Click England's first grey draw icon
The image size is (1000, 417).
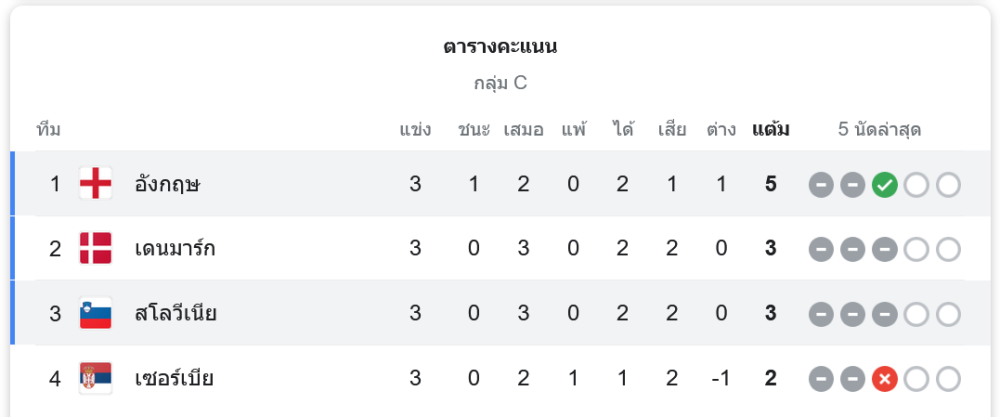coord(821,185)
